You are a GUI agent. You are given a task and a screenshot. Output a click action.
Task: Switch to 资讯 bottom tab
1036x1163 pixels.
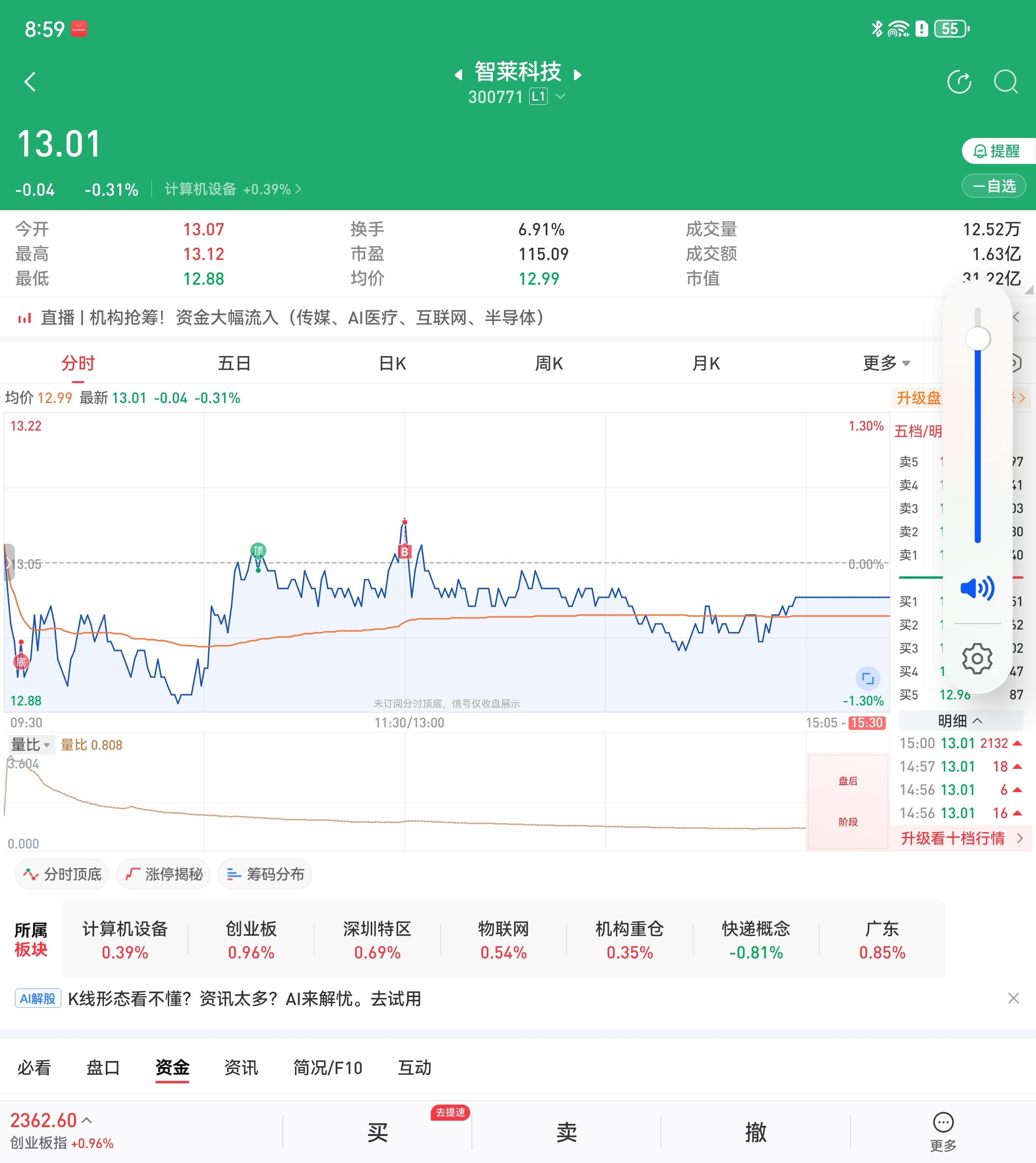(241, 1067)
